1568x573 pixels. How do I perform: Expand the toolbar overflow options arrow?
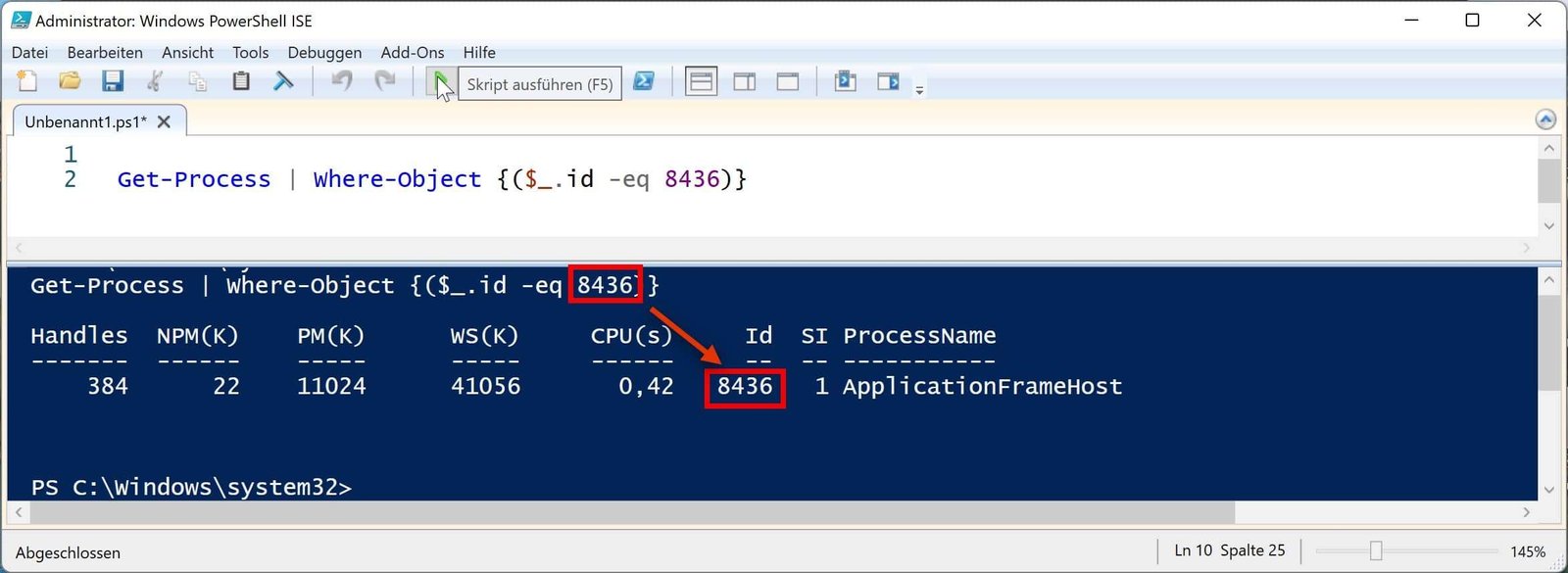pyautogui.click(x=919, y=90)
